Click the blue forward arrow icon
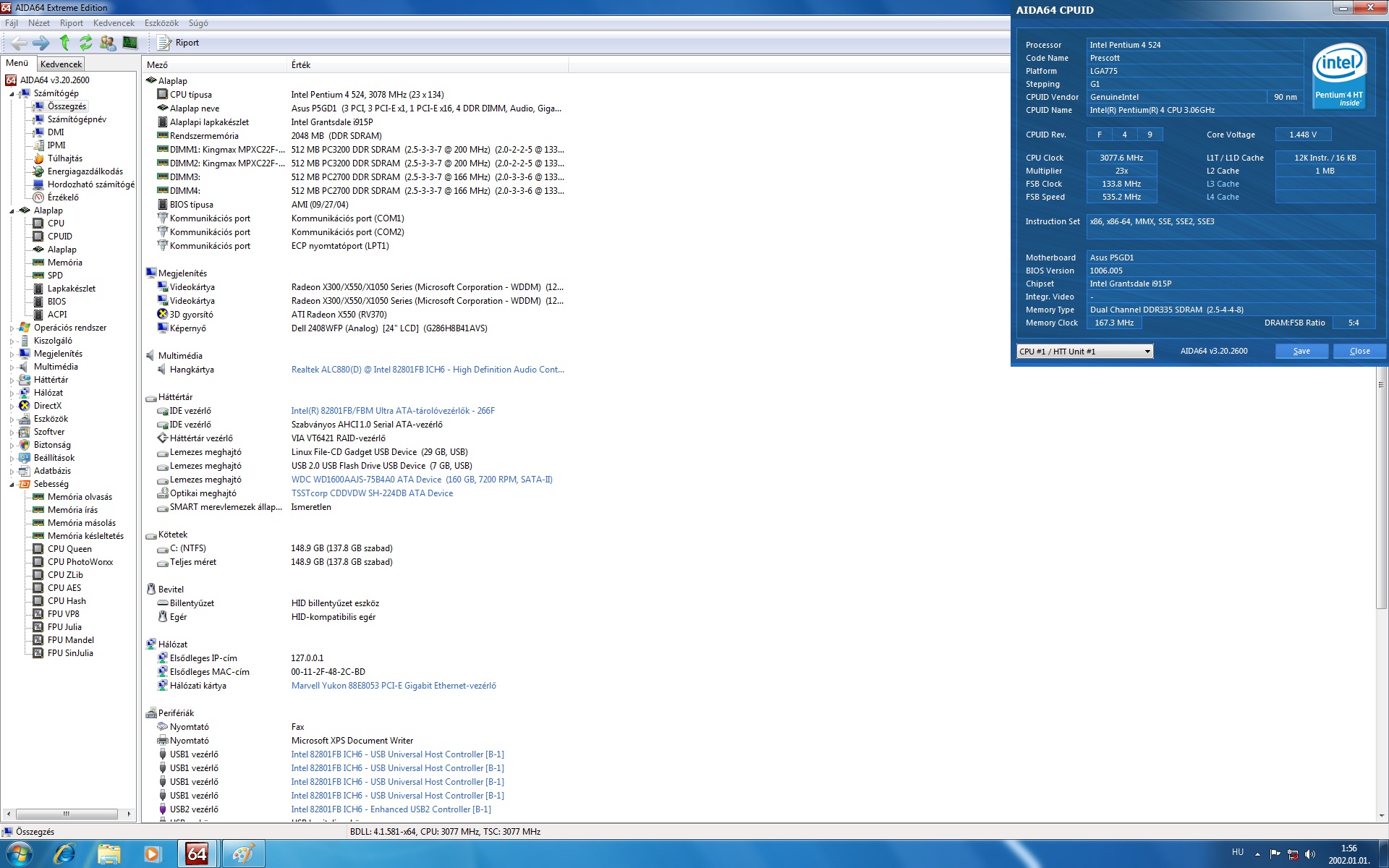The image size is (1389, 868). pyautogui.click(x=41, y=43)
